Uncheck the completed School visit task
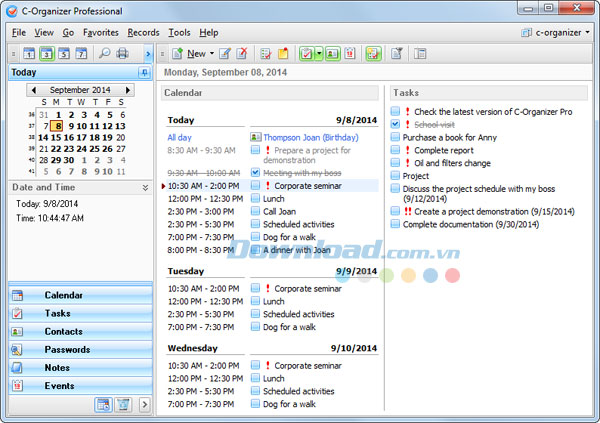600x423 pixels. [396, 124]
